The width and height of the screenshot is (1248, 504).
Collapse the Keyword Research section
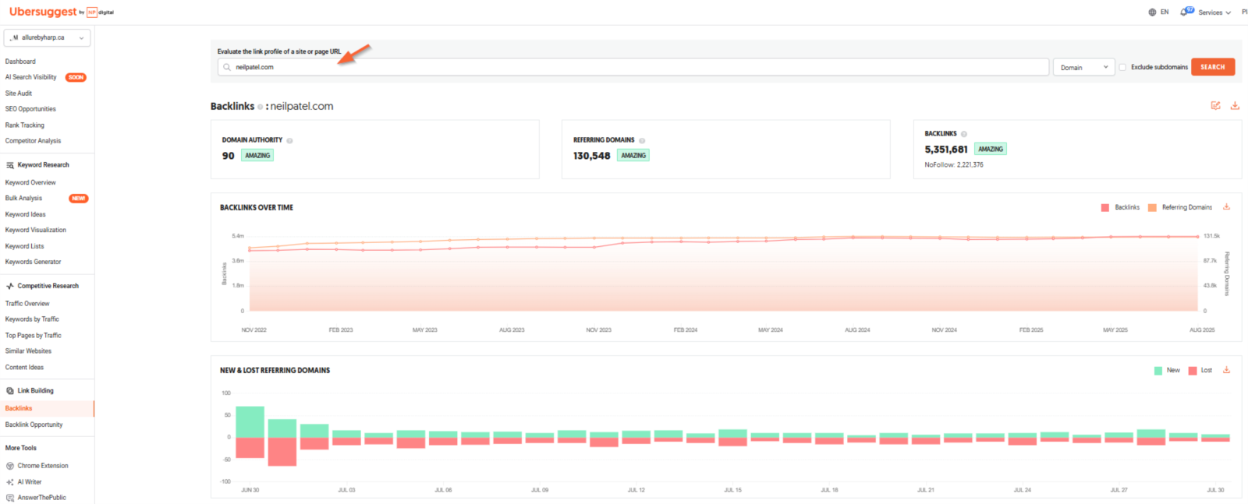point(43,165)
